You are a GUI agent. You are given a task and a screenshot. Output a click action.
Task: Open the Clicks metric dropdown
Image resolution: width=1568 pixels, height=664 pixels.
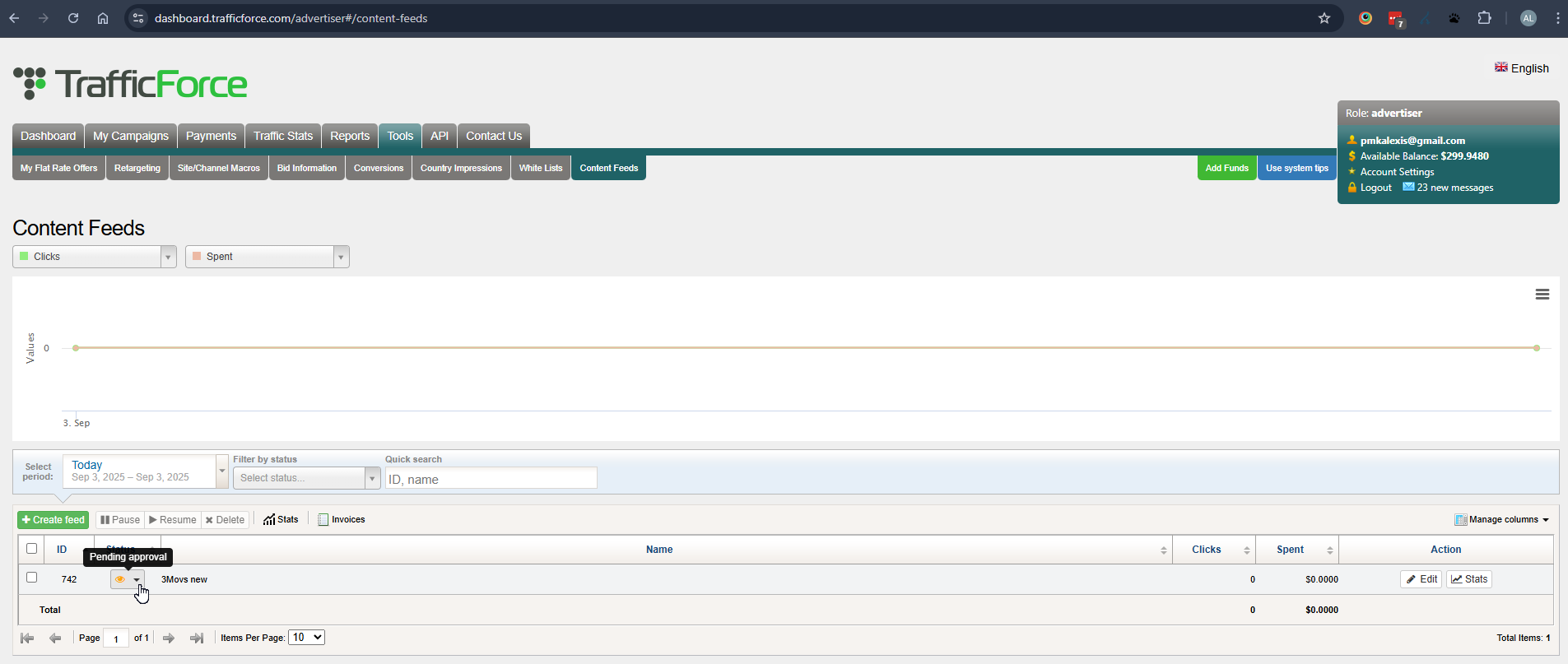tap(95, 257)
